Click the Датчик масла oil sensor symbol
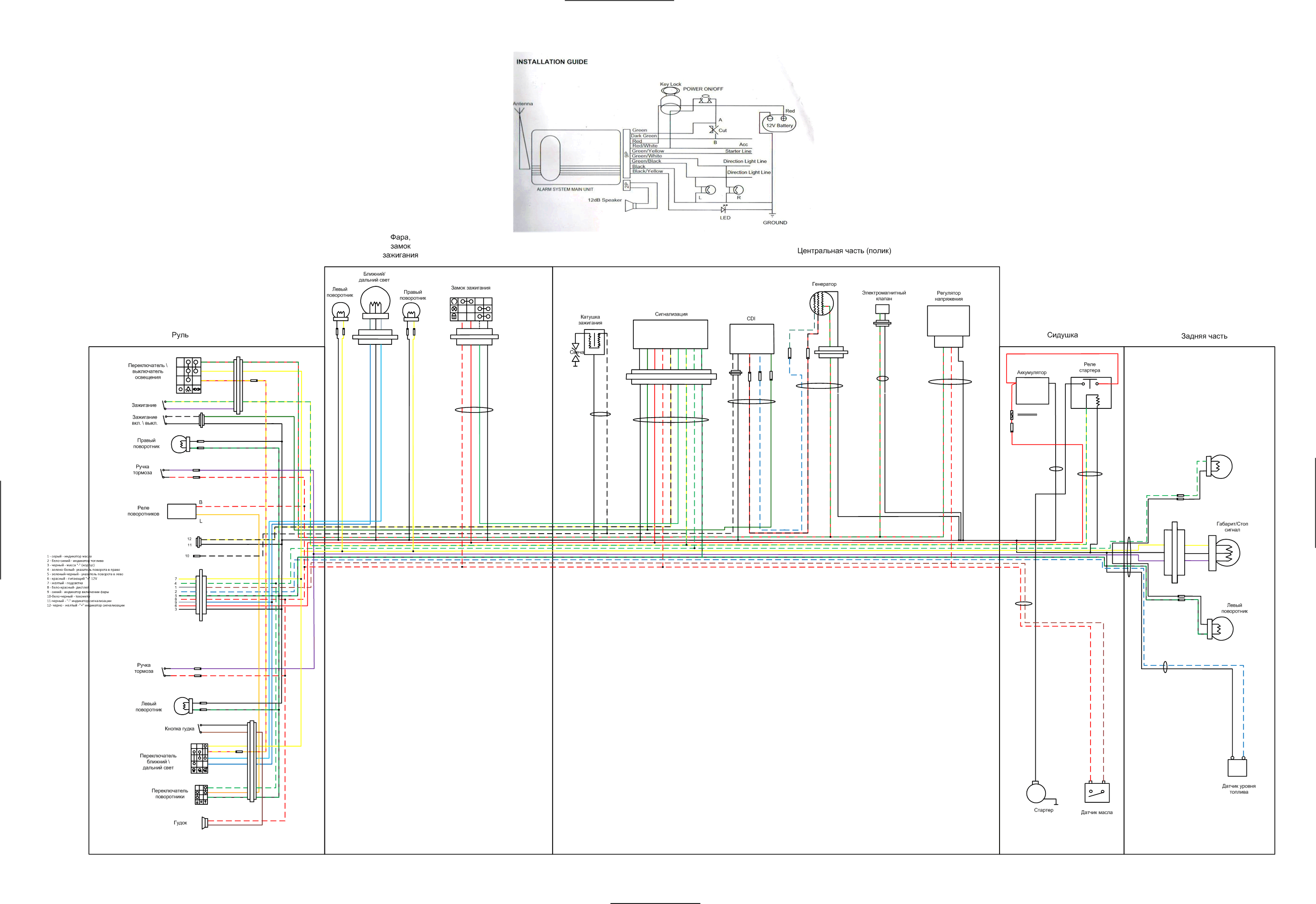Image resolution: width=1316 pixels, height=904 pixels. click(x=1097, y=793)
